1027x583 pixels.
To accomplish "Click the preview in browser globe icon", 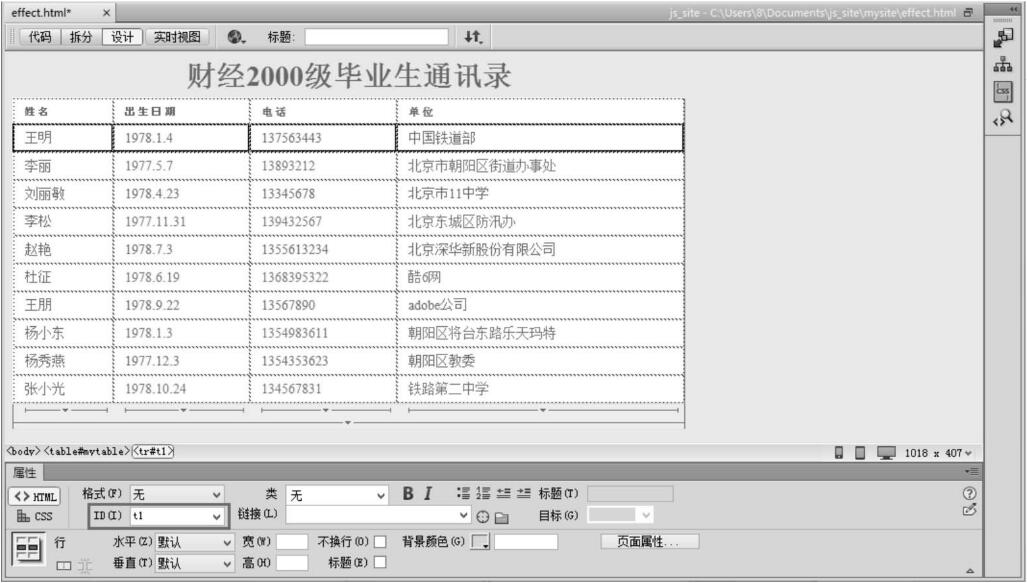I will pyautogui.click(x=236, y=37).
